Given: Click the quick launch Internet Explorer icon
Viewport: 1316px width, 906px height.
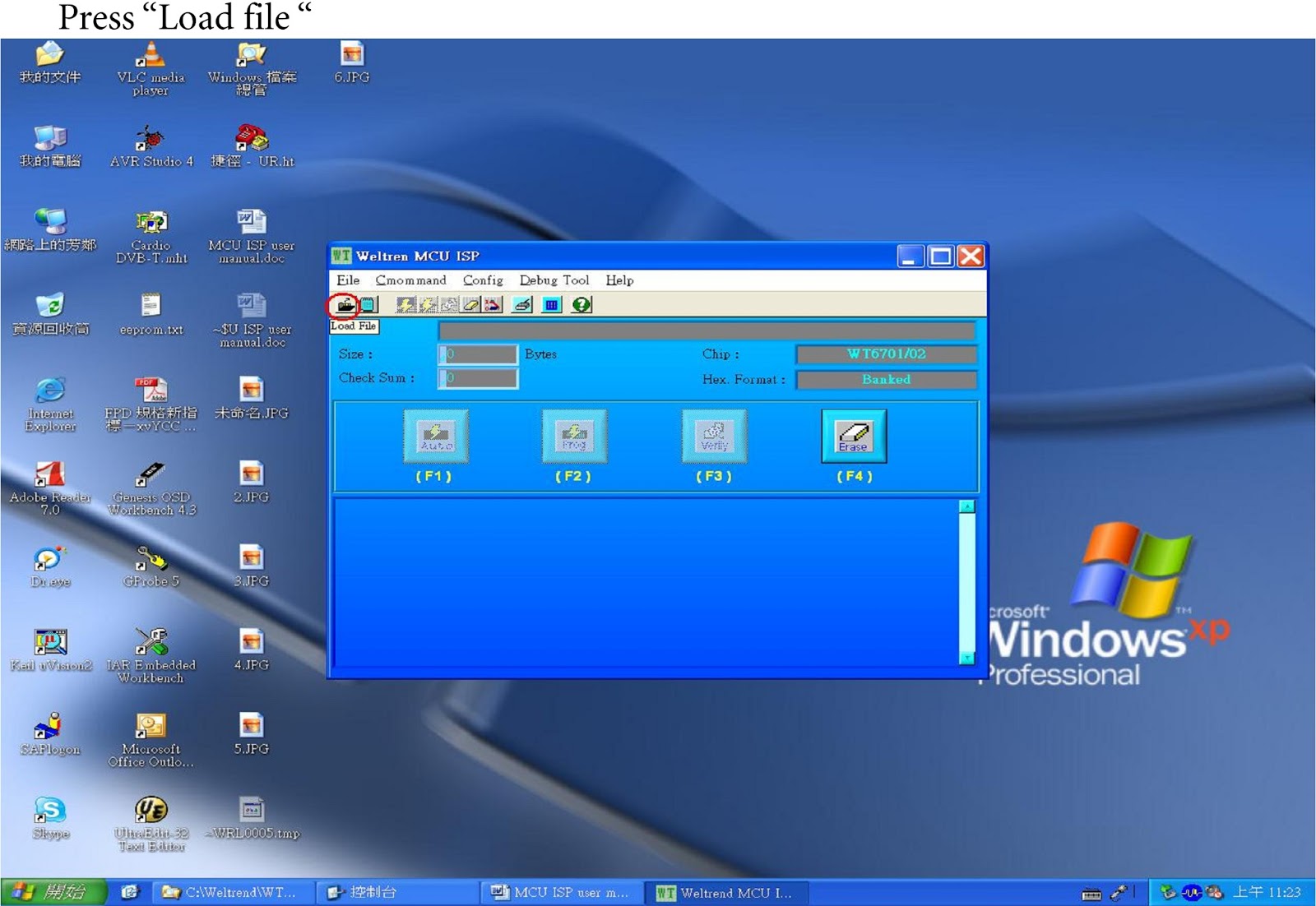Looking at the screenshot, I should pos(130,892).
